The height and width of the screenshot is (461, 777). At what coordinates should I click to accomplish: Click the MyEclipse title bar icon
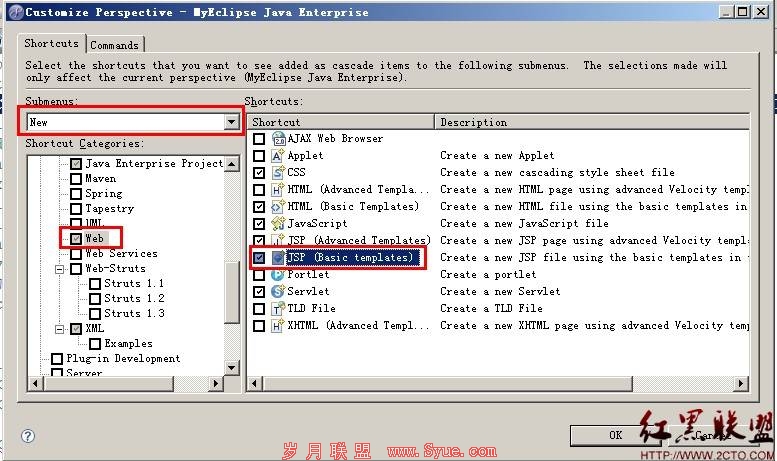click(x=16, y=12)
